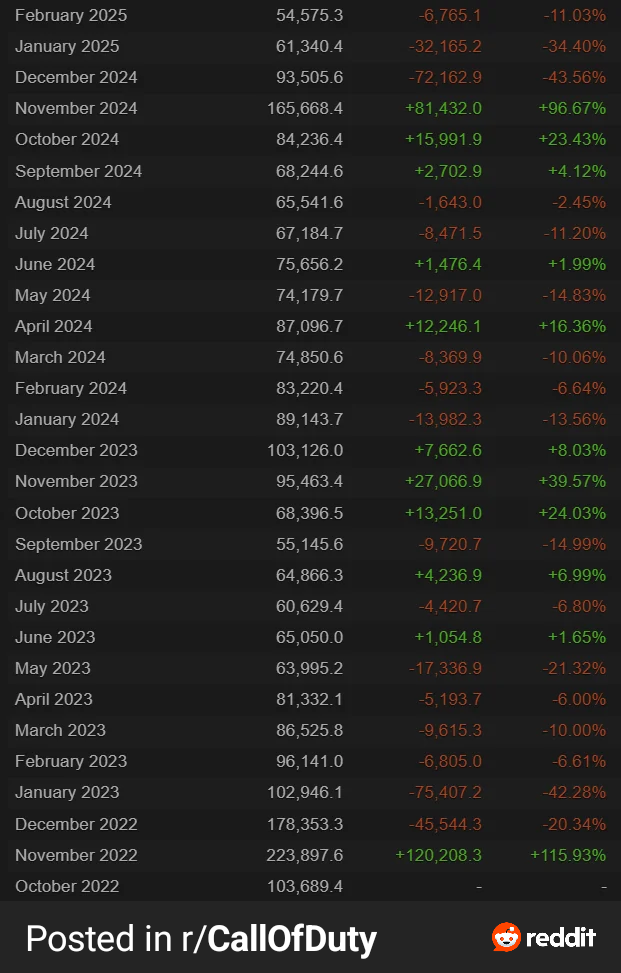Select the August 2023 row label
This screenshot has width=621, height=973.
[63, 575]
